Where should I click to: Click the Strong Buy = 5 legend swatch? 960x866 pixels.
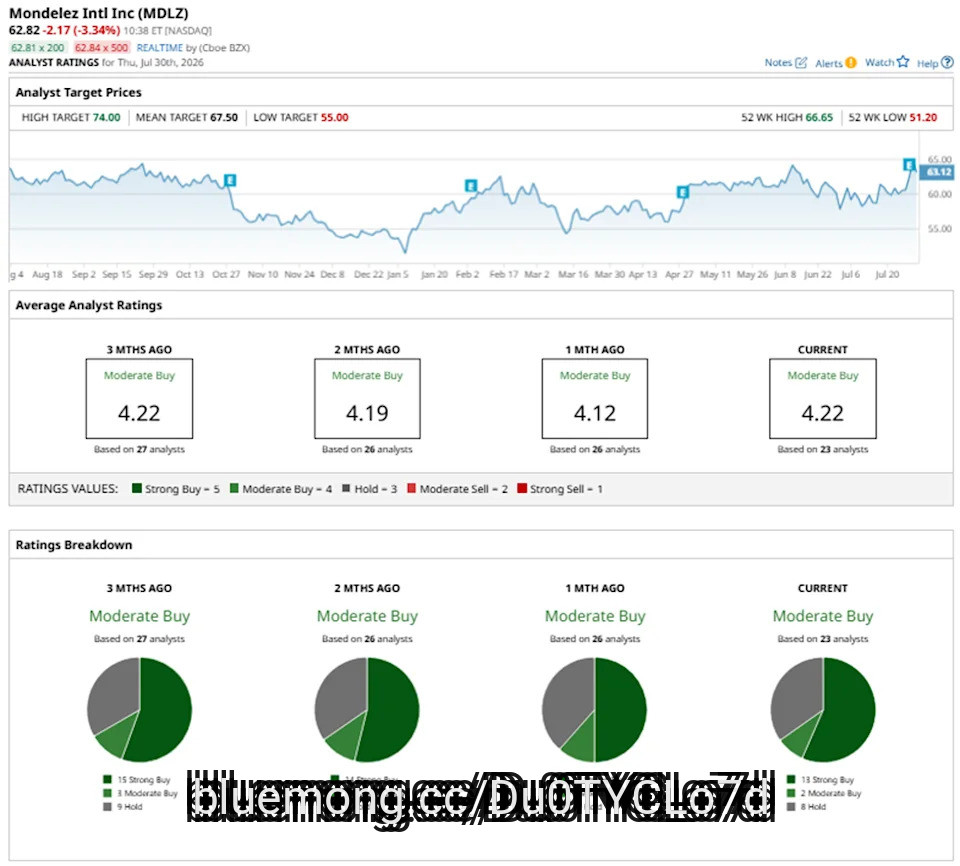pyautogui.click(x=137, y=488)
